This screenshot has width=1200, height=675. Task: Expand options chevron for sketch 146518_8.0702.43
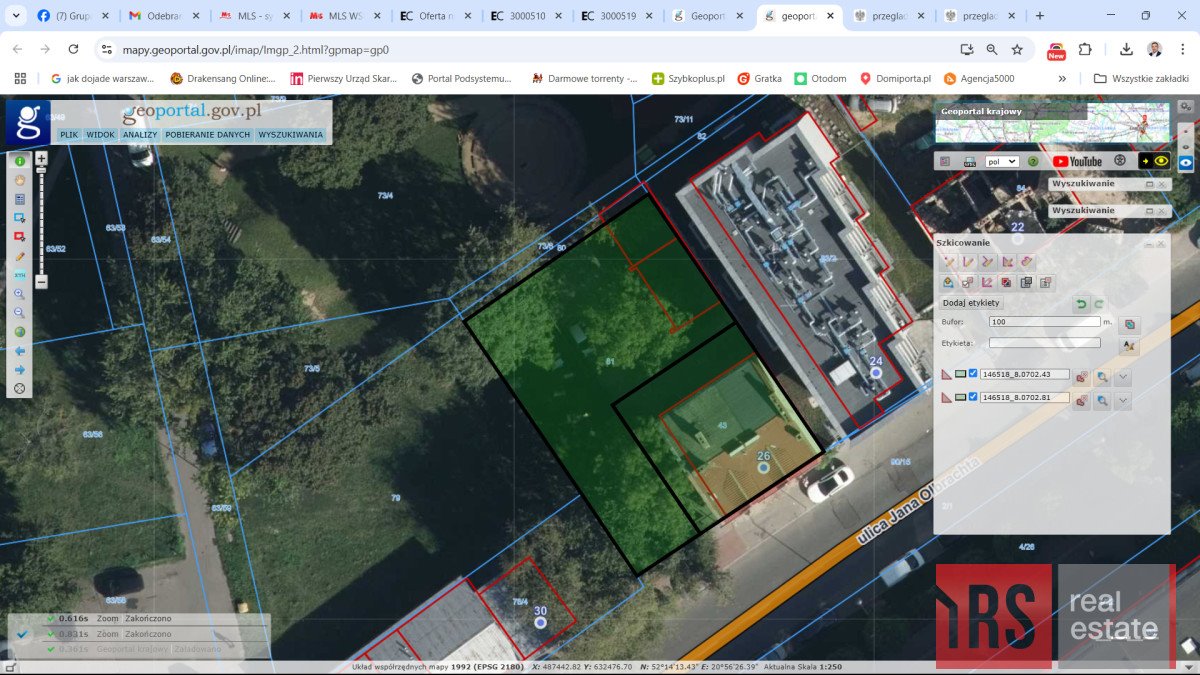[1122, 377]
